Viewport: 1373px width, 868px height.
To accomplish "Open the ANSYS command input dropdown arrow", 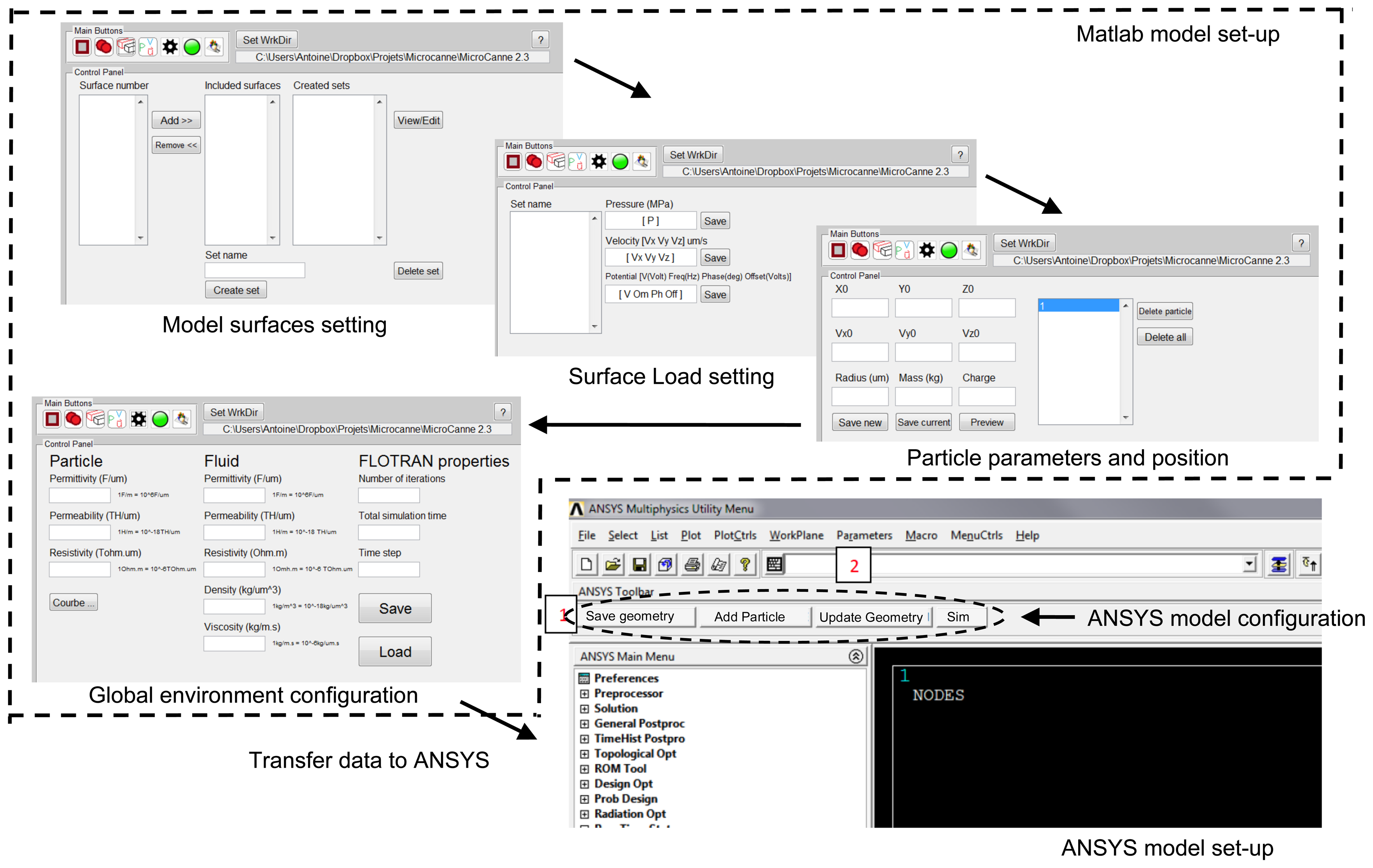I will (1249, 564).
